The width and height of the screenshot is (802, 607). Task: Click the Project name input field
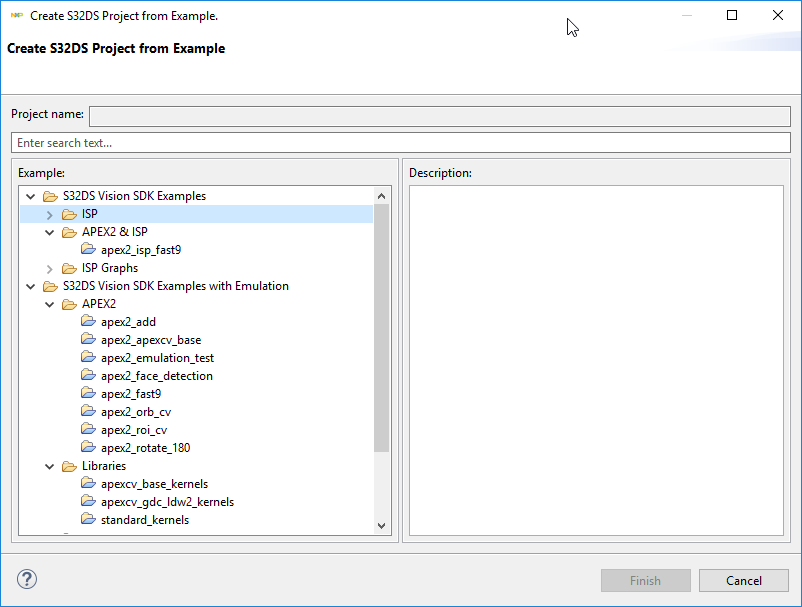[440, 116]
